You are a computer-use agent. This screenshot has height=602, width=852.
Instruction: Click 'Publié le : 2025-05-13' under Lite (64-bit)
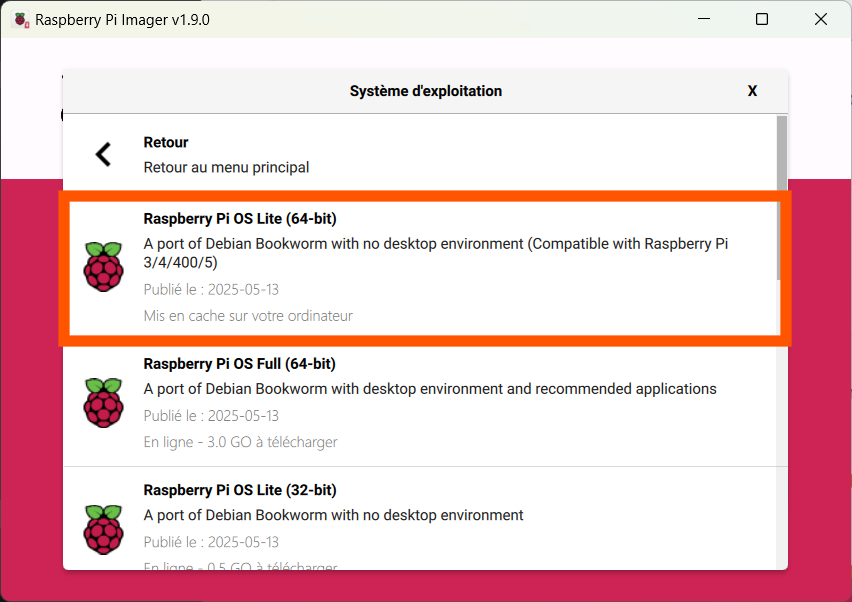tap(211, 290)
